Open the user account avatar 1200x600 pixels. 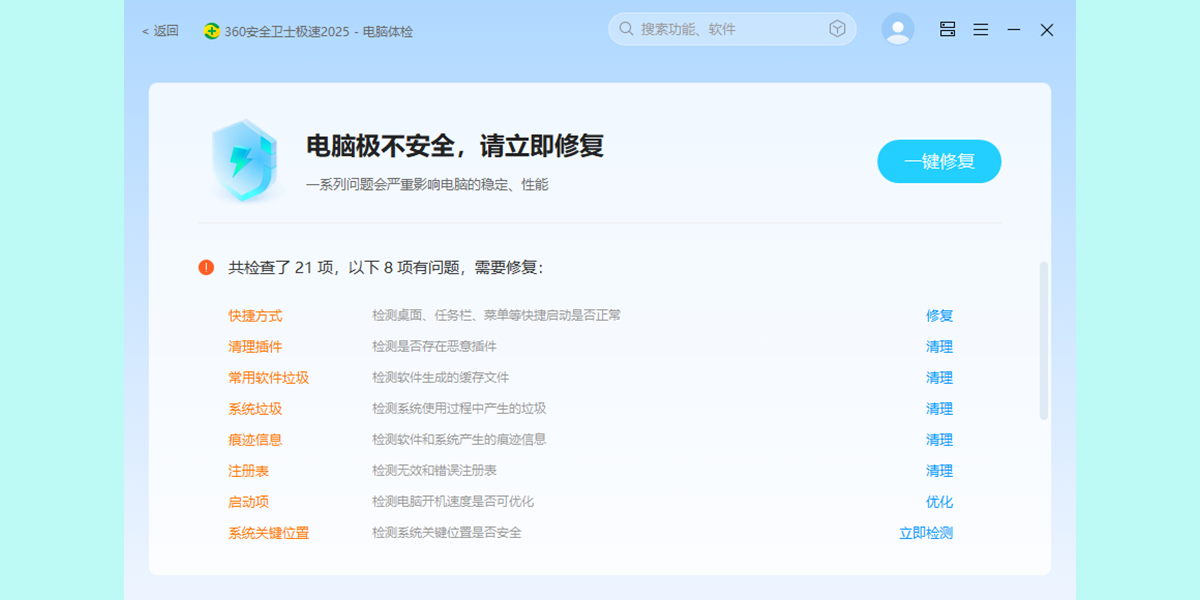(898, 29)
